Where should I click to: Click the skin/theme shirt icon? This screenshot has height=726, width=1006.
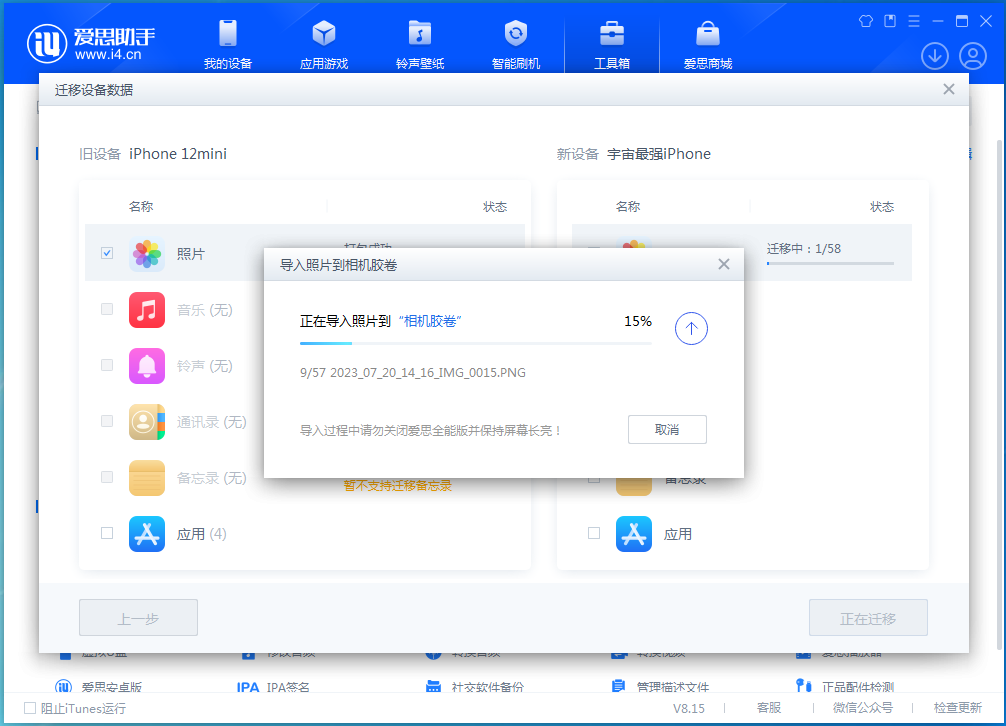point(866,21)
